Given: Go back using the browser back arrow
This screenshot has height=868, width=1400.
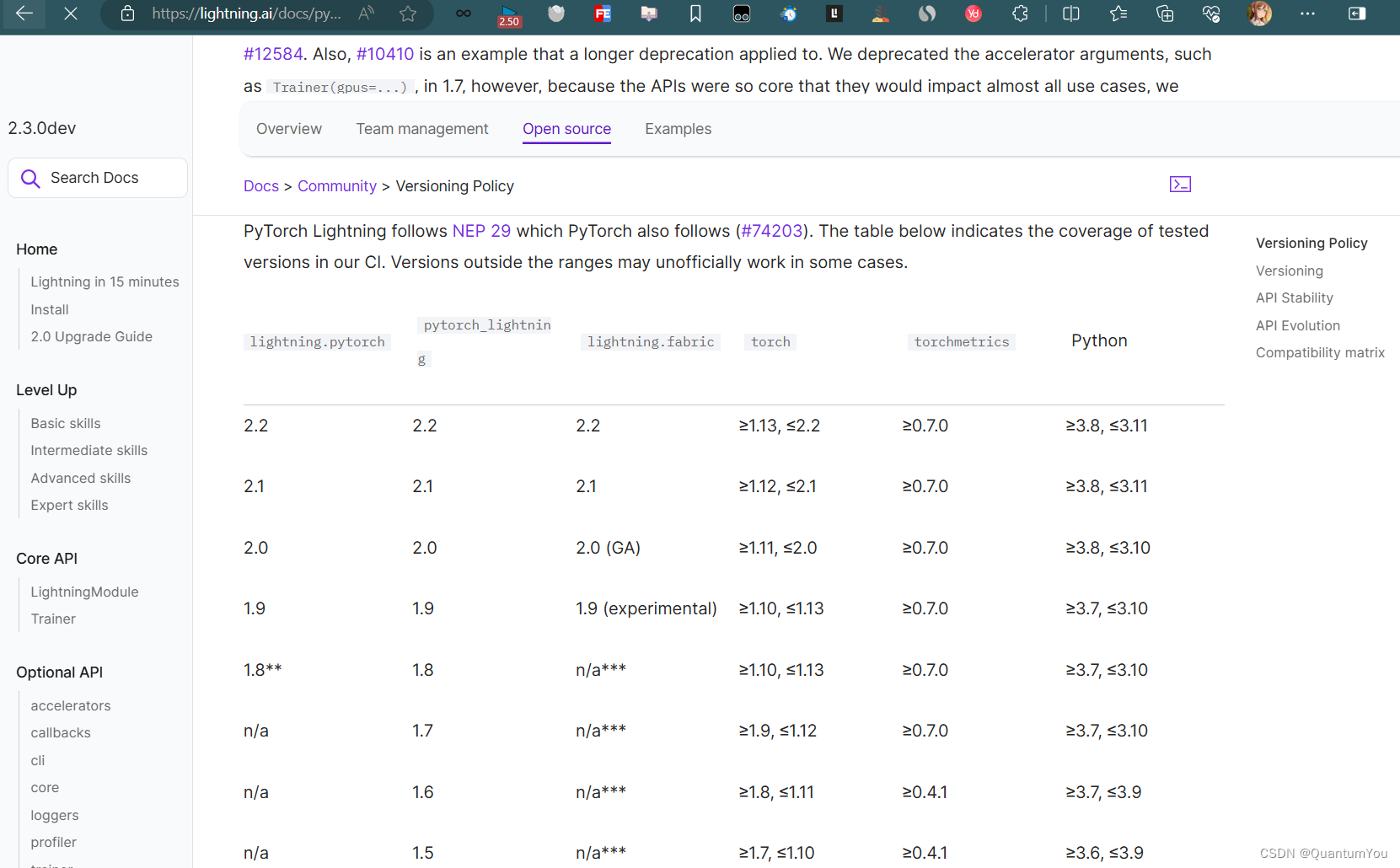Looking at the screenshot, I should tap(24, 13).
